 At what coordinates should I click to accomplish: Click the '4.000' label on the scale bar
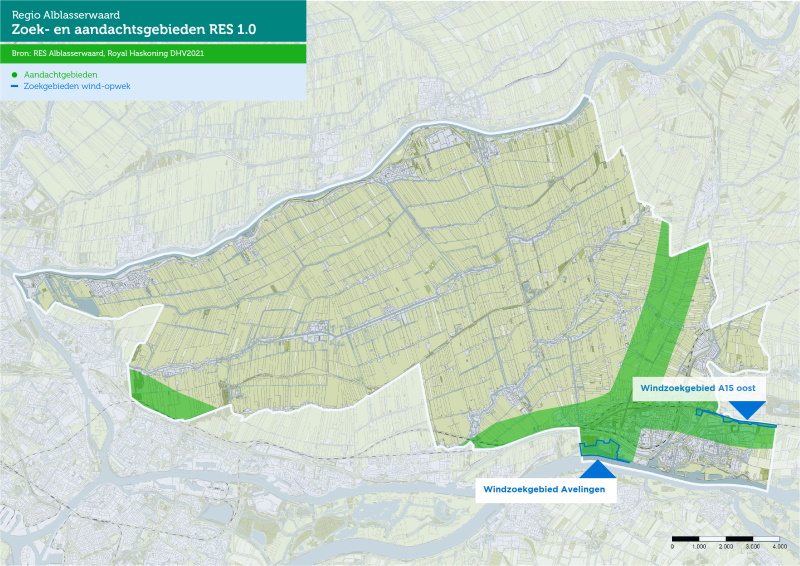[x=779, y=548]
